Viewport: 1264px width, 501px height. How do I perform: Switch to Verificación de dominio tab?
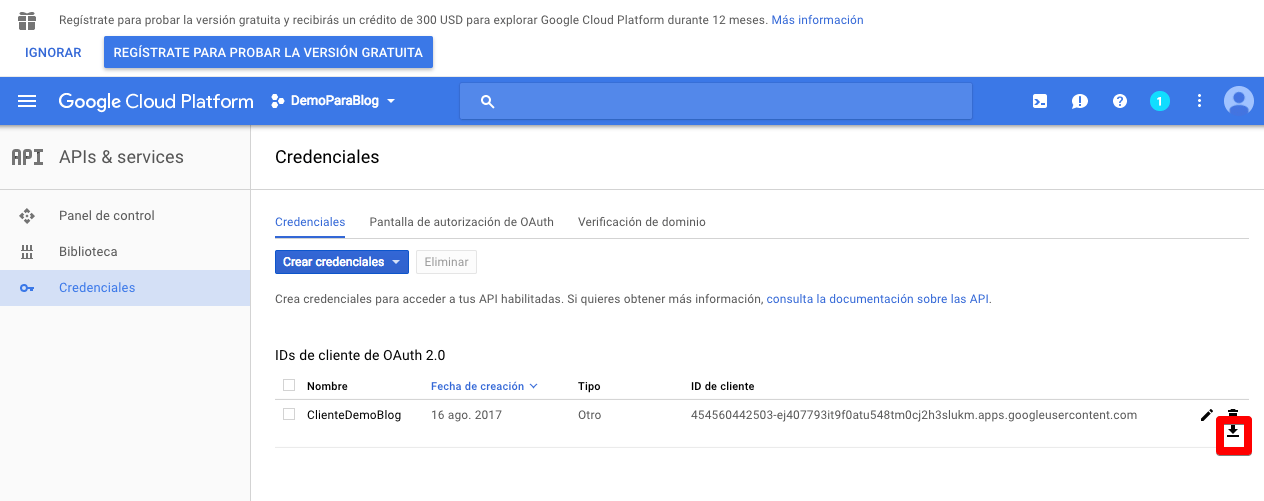641,222
